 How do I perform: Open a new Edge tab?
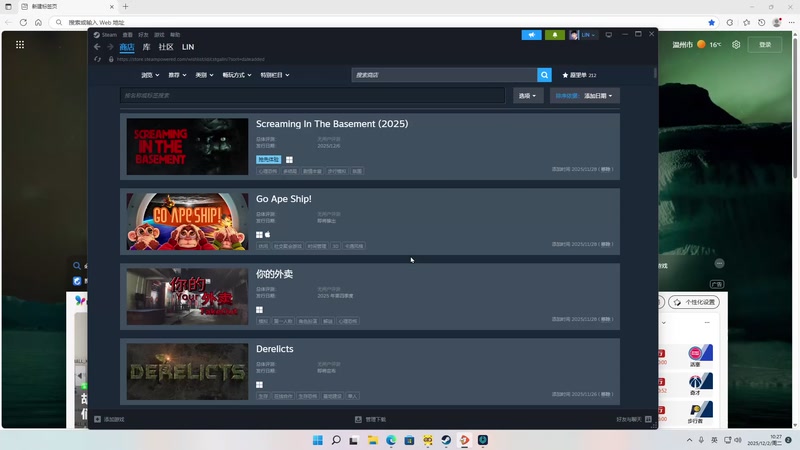[x=126, y=7]
